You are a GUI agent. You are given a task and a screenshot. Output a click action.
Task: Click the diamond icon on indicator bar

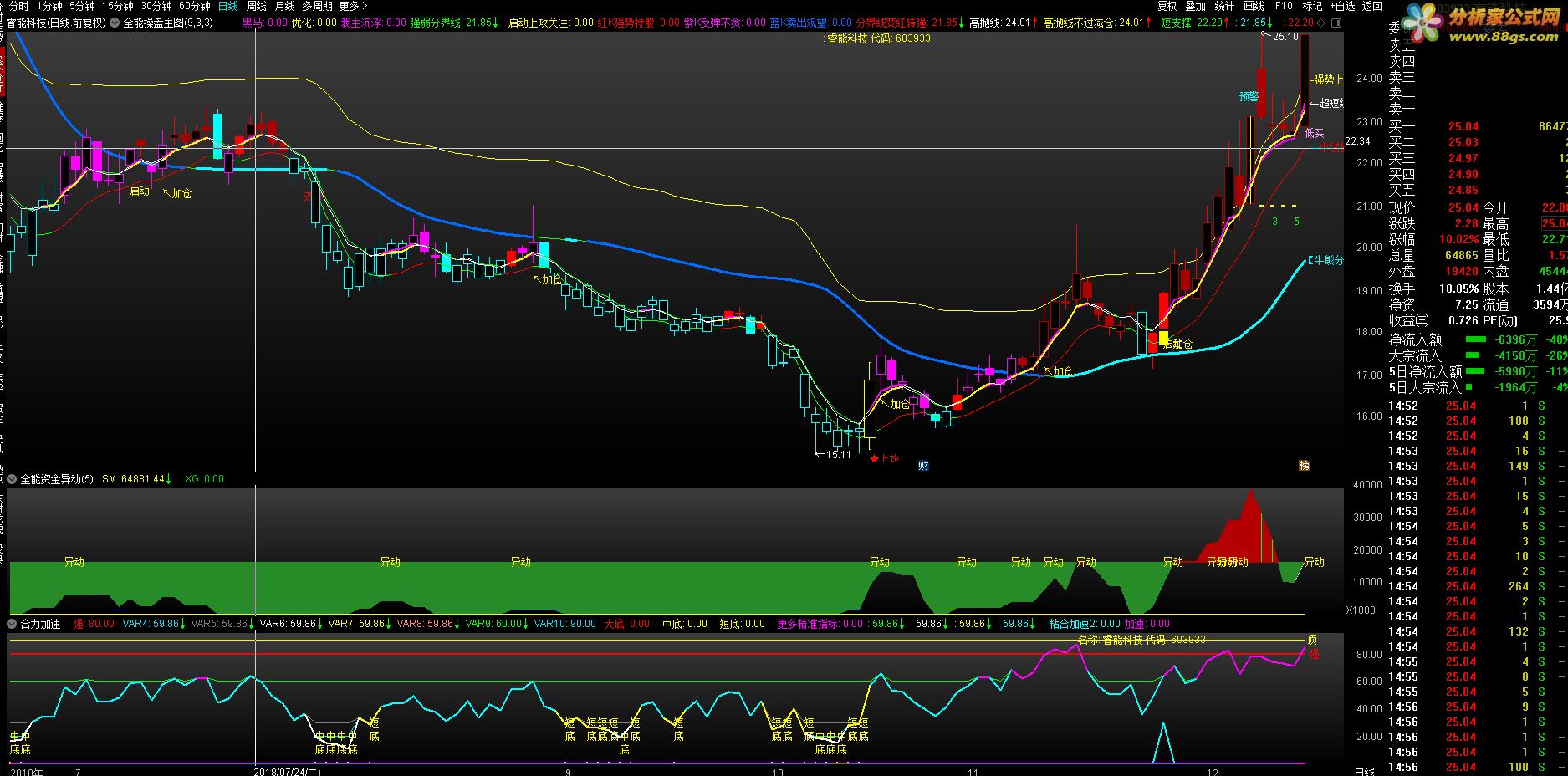pyautogui.click(x=1320, y=23)
